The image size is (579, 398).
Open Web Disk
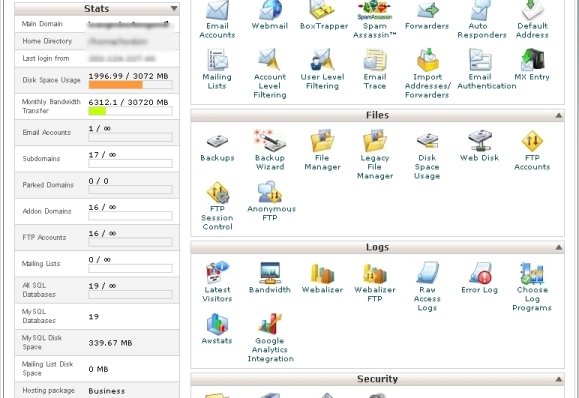click(x=479, y=145)
